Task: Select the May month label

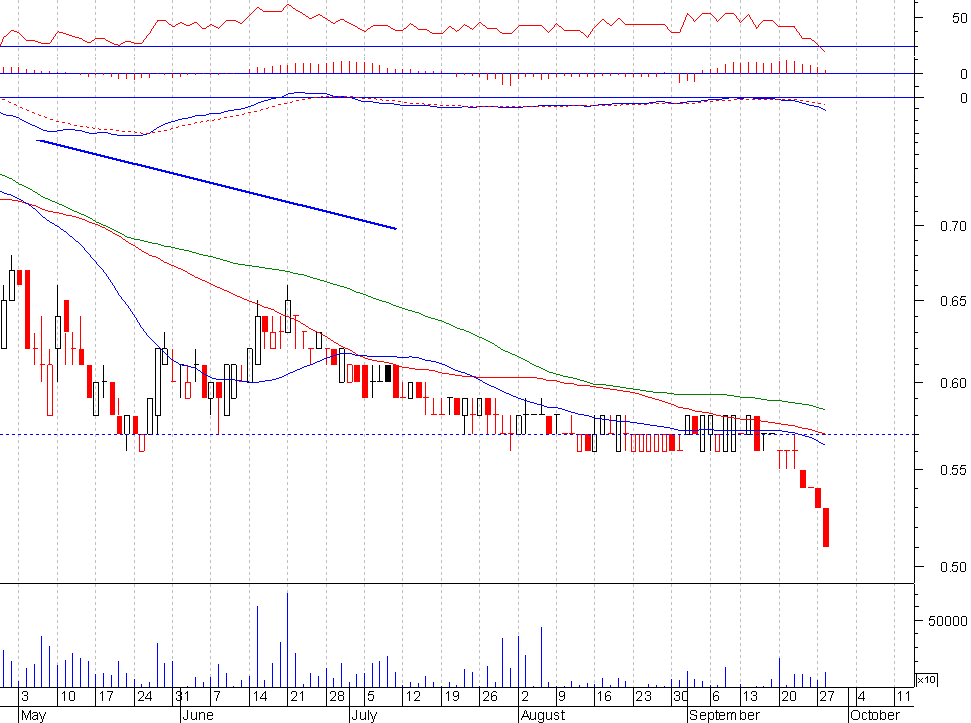Action: coord(33,716)
